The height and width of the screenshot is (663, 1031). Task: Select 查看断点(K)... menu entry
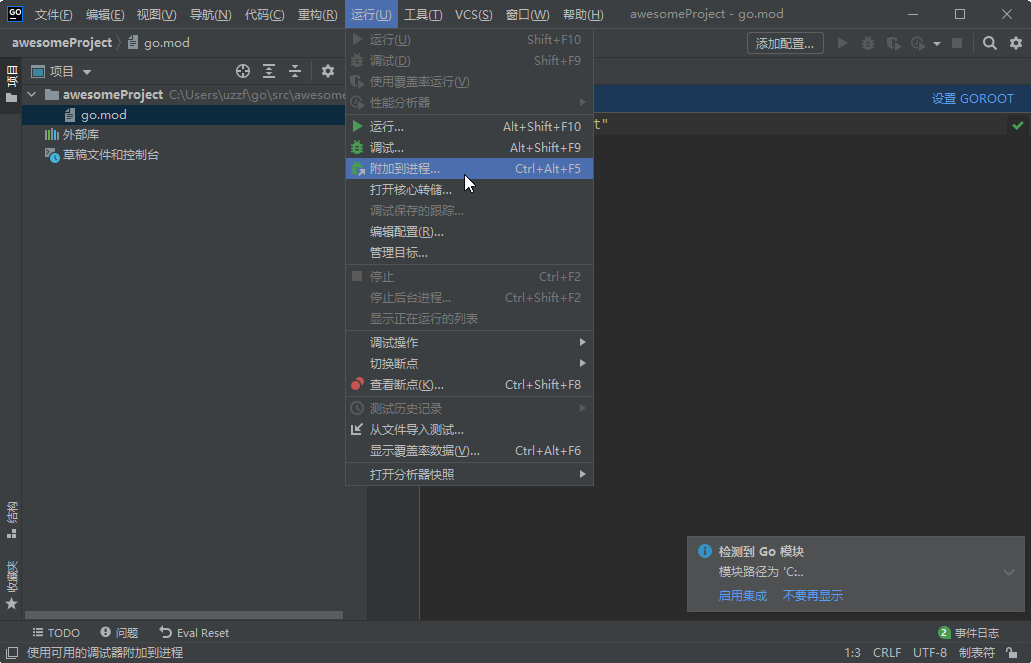point(469,384)
